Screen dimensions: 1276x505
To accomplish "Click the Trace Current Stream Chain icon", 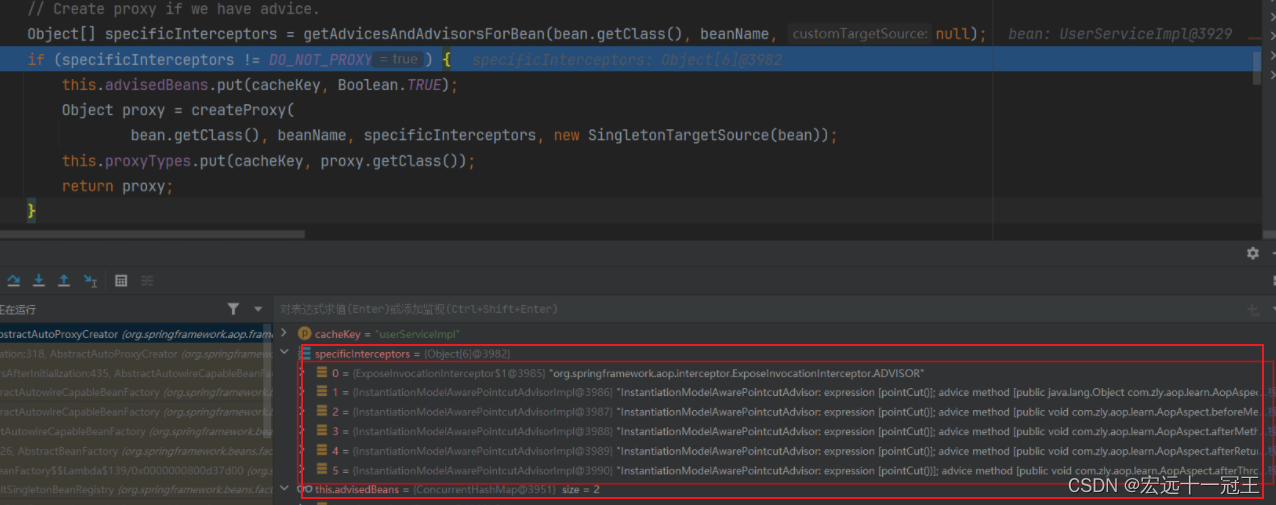I will 147,280.
